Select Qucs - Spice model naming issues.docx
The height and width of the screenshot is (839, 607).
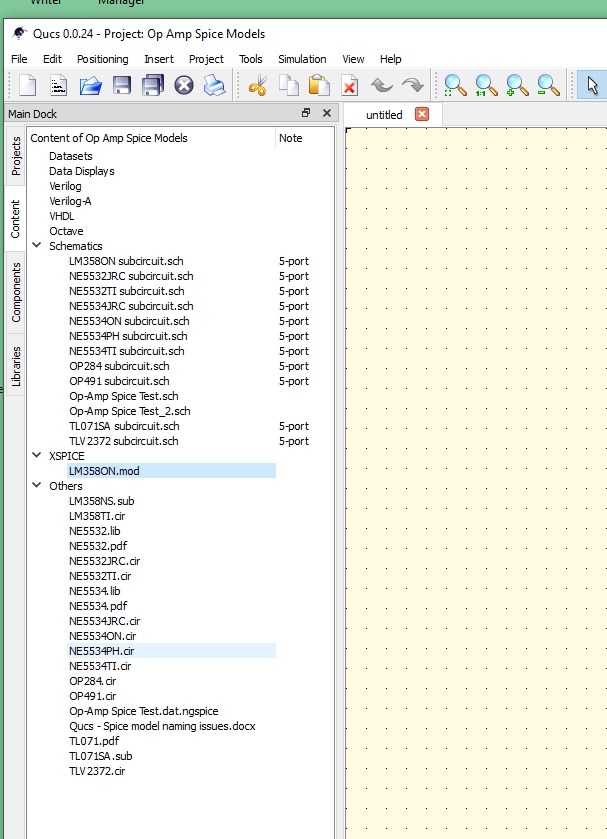[x=162, y=725]
